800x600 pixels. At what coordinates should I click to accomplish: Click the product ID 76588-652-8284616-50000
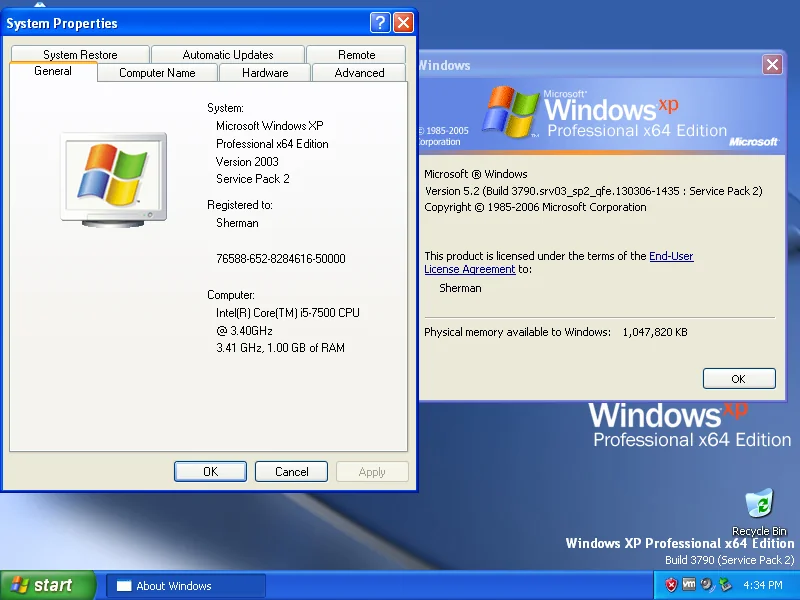pyautogui.click(x=281, y=259)
